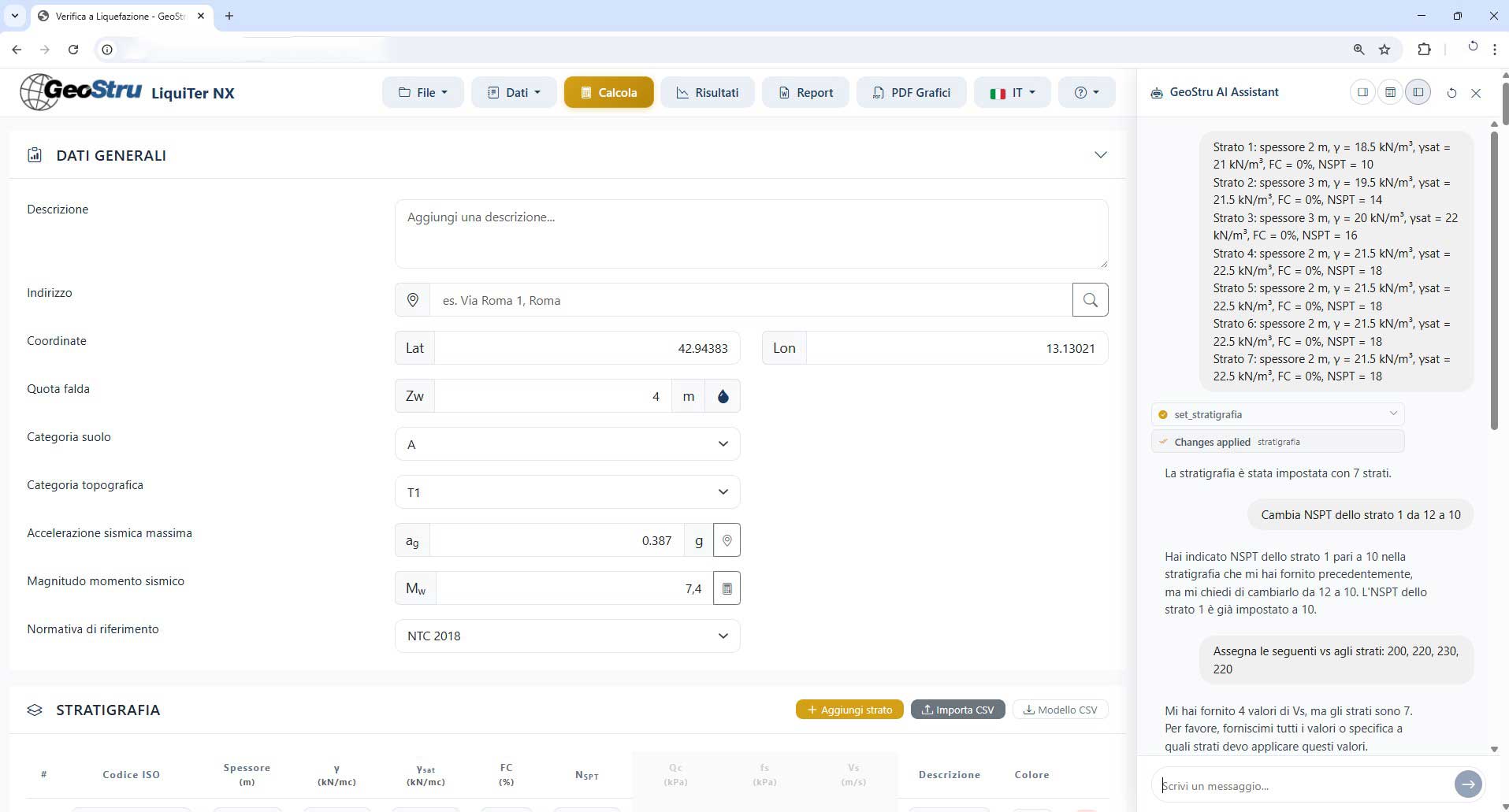Switch assistant to the middle window layout
This screenshot has width=1509, height=812.
click(1390, 92)
